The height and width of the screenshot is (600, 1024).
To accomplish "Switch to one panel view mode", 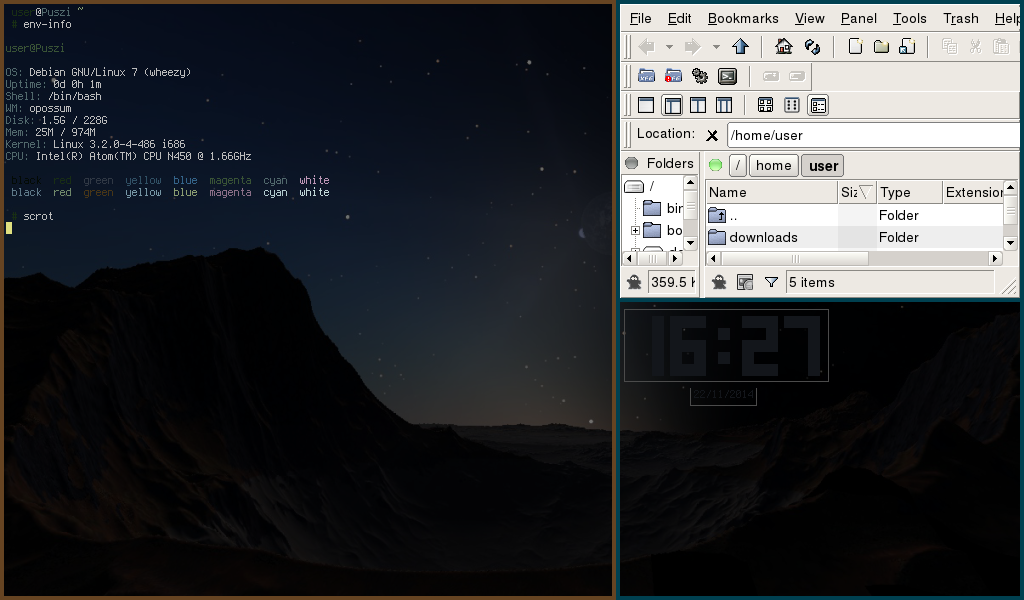I will point(646,105).
